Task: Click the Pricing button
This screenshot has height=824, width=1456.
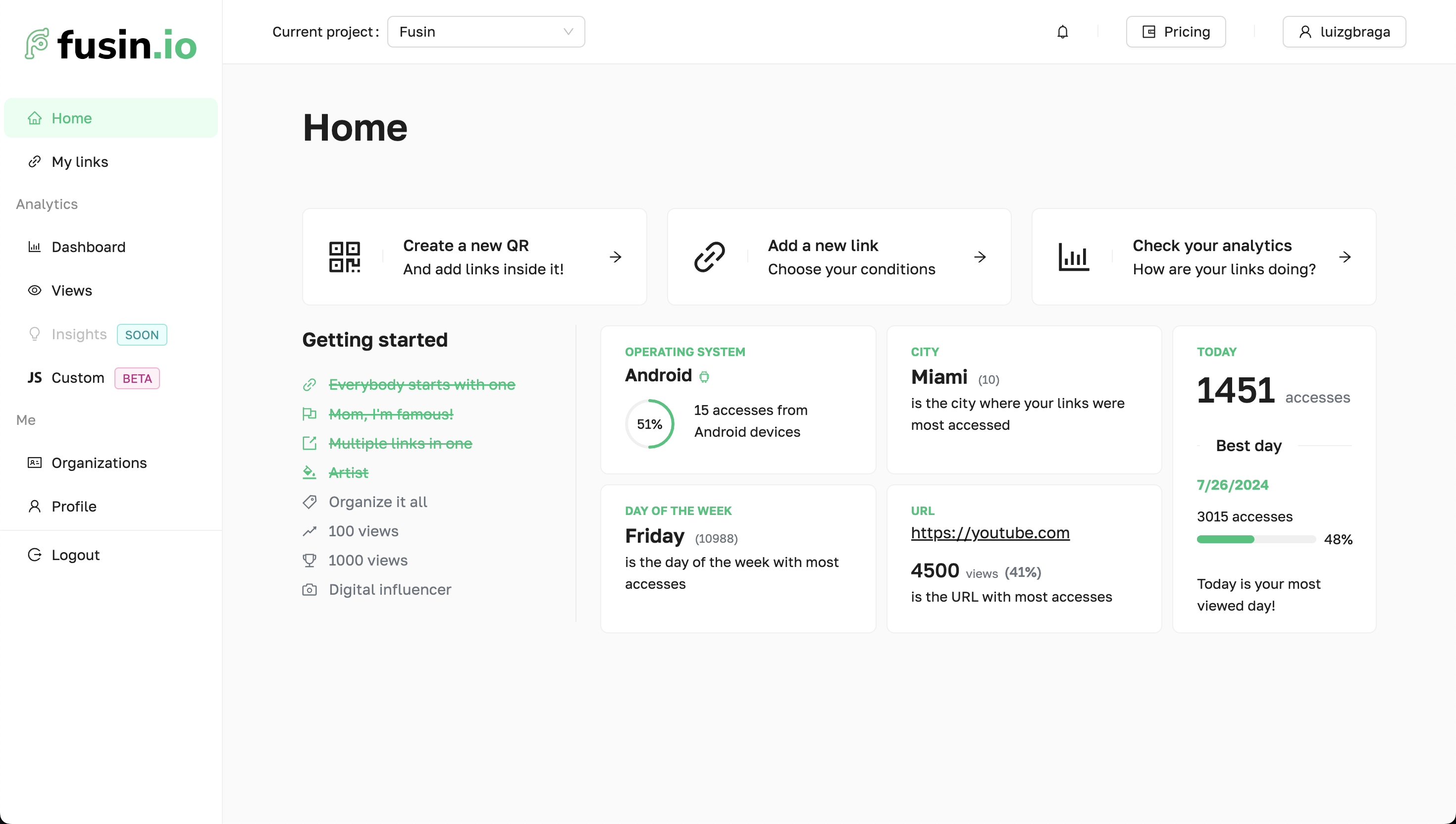Action: (1175, 32)
